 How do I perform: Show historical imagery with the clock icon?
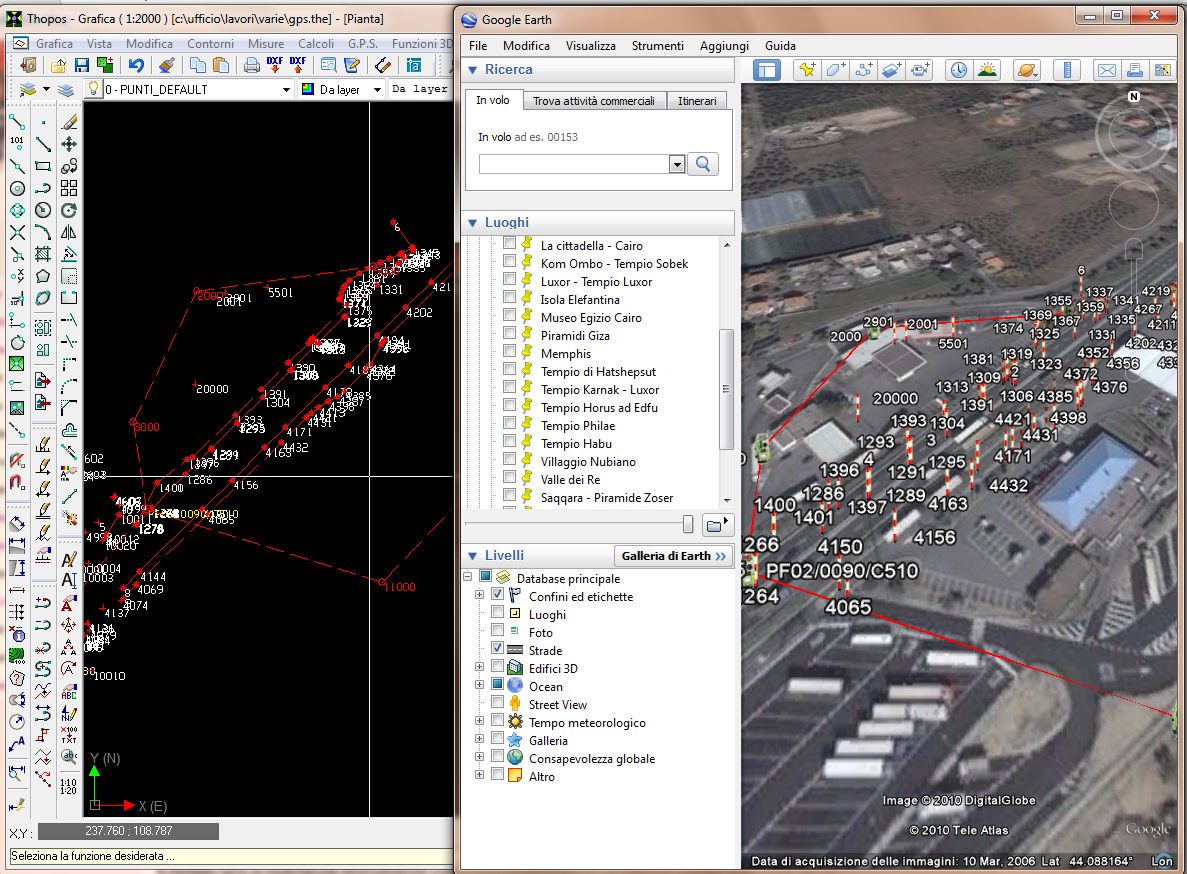click(x=958, y=70)
